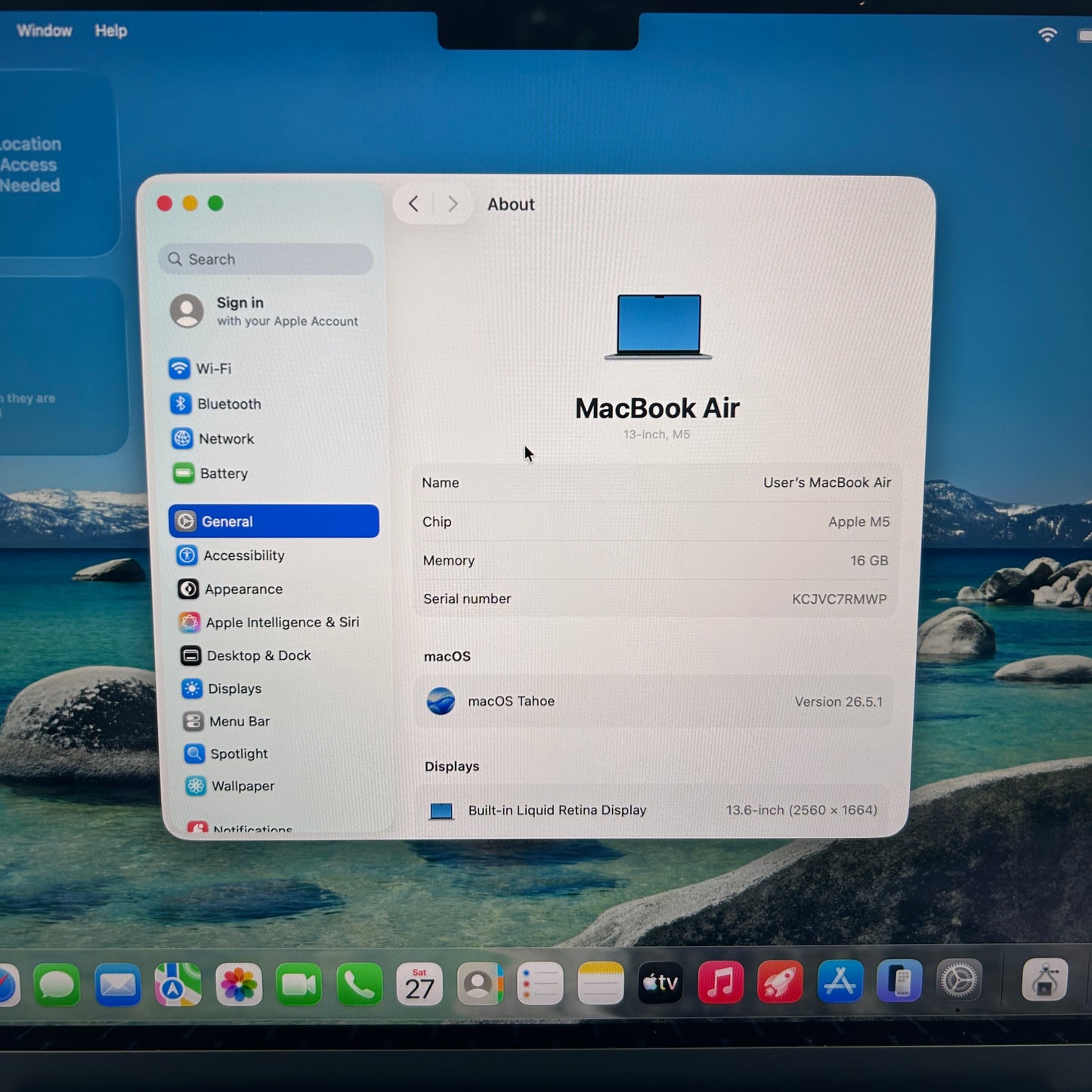Open Battery settings in the sidebar
This screenshot has height=1092, width=1092.
pos(210,474)
